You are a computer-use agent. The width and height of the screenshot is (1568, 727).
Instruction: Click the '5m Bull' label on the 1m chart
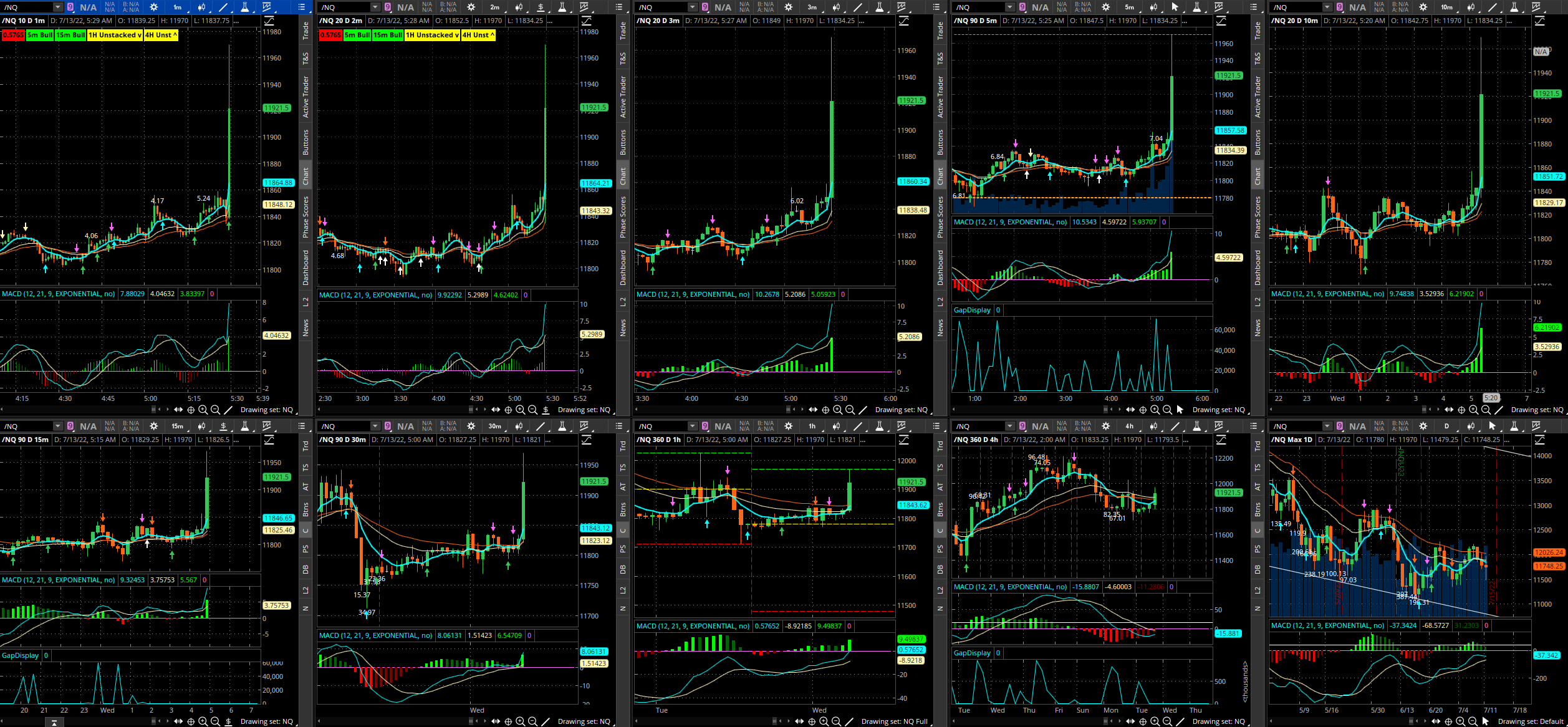[x=40, y=35]
